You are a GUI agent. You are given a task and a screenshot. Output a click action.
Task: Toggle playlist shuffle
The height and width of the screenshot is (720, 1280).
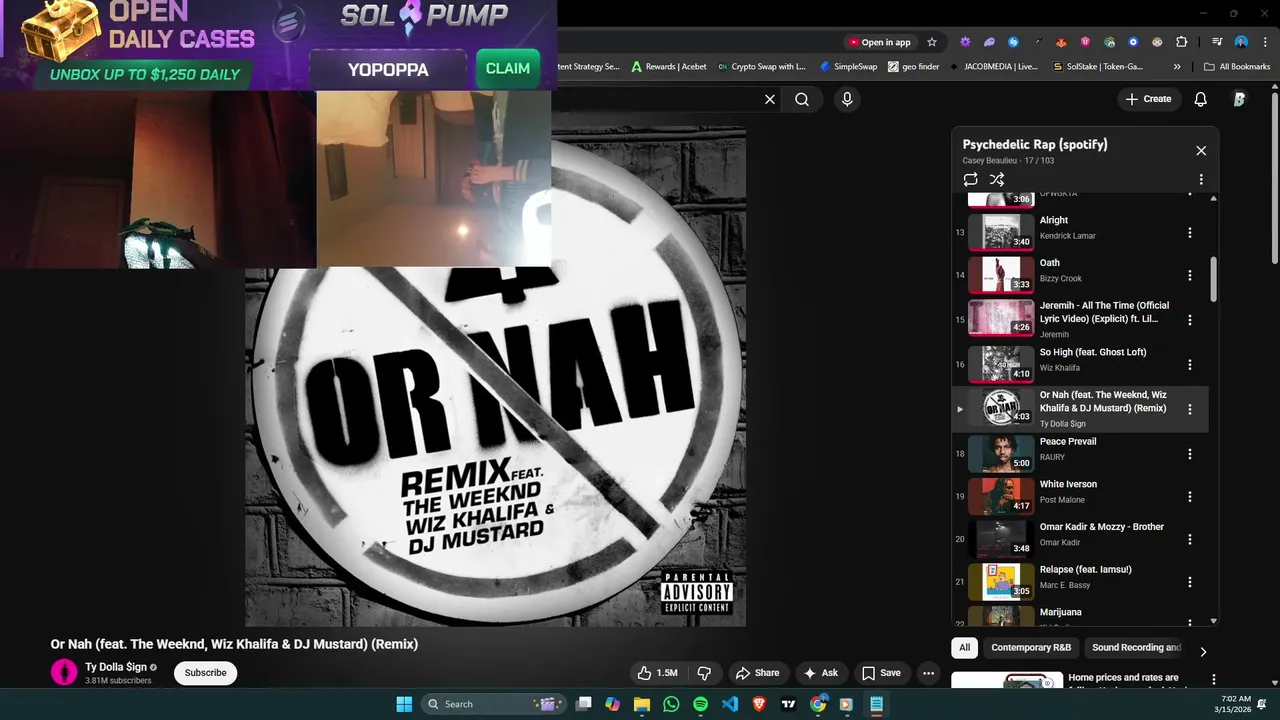[997, 180]
